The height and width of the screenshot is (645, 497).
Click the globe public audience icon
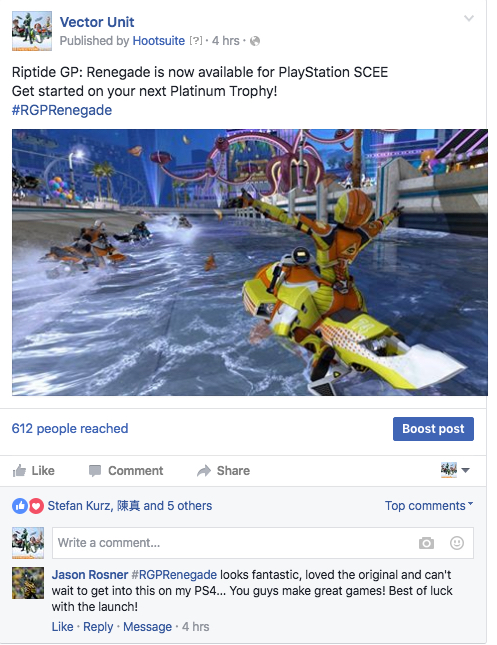[255, 41]
